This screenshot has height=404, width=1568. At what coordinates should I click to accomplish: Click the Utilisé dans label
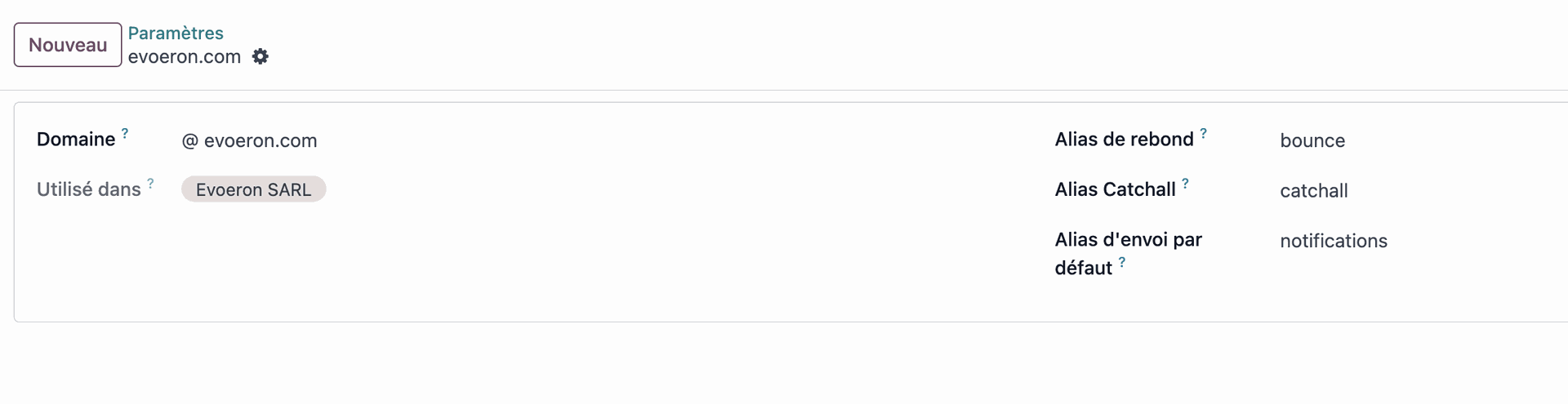point(89,189)
